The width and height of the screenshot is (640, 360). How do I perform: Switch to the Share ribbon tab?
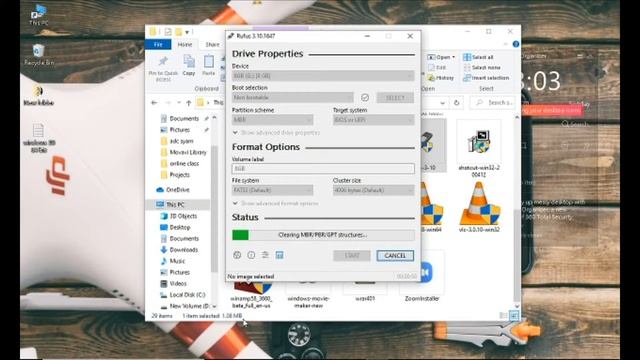[x=212, y=44]
